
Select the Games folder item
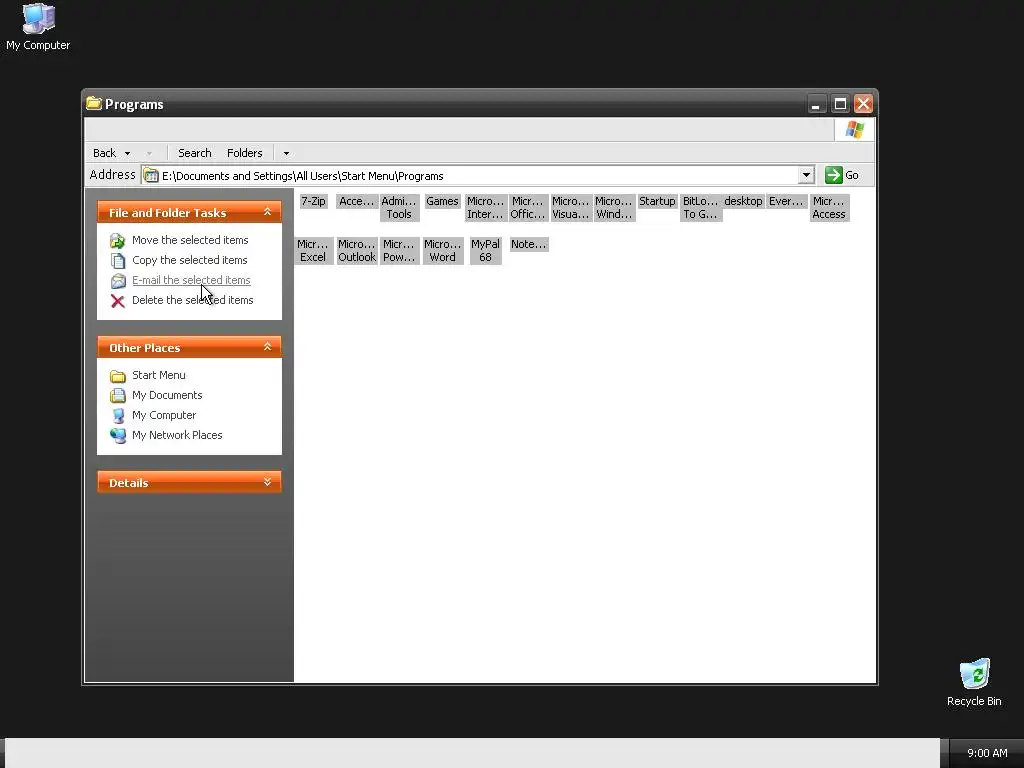point(442,202)
